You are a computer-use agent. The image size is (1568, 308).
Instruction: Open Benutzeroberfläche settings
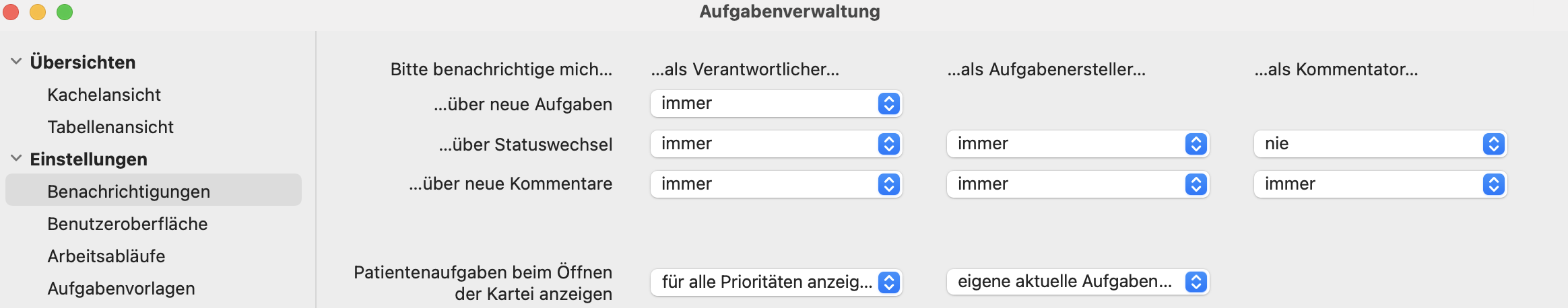[127, 224]
